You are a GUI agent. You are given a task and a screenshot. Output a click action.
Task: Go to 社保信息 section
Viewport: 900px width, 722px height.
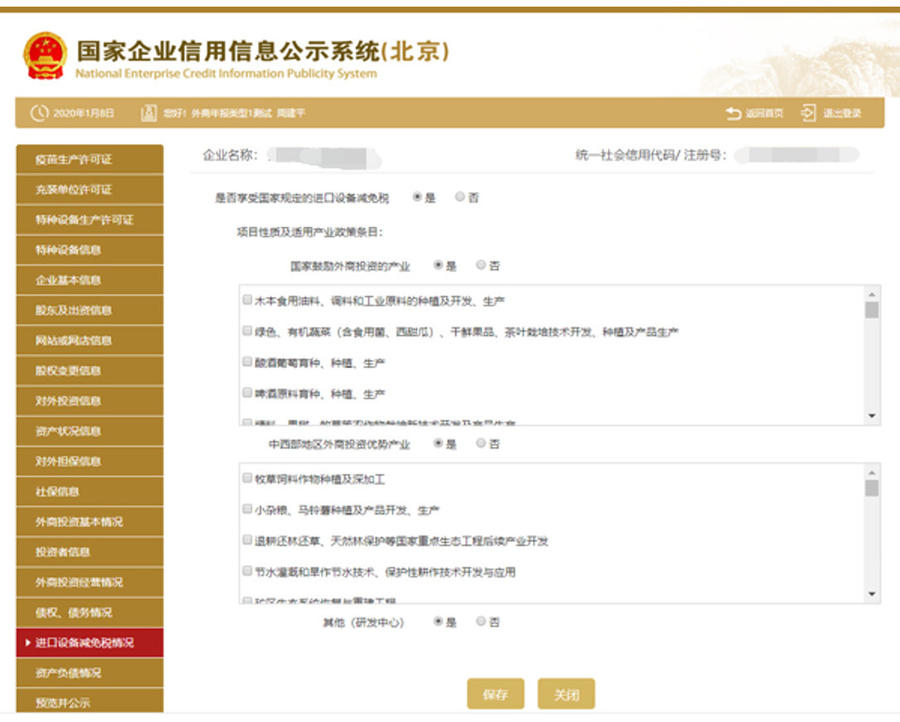90,491
